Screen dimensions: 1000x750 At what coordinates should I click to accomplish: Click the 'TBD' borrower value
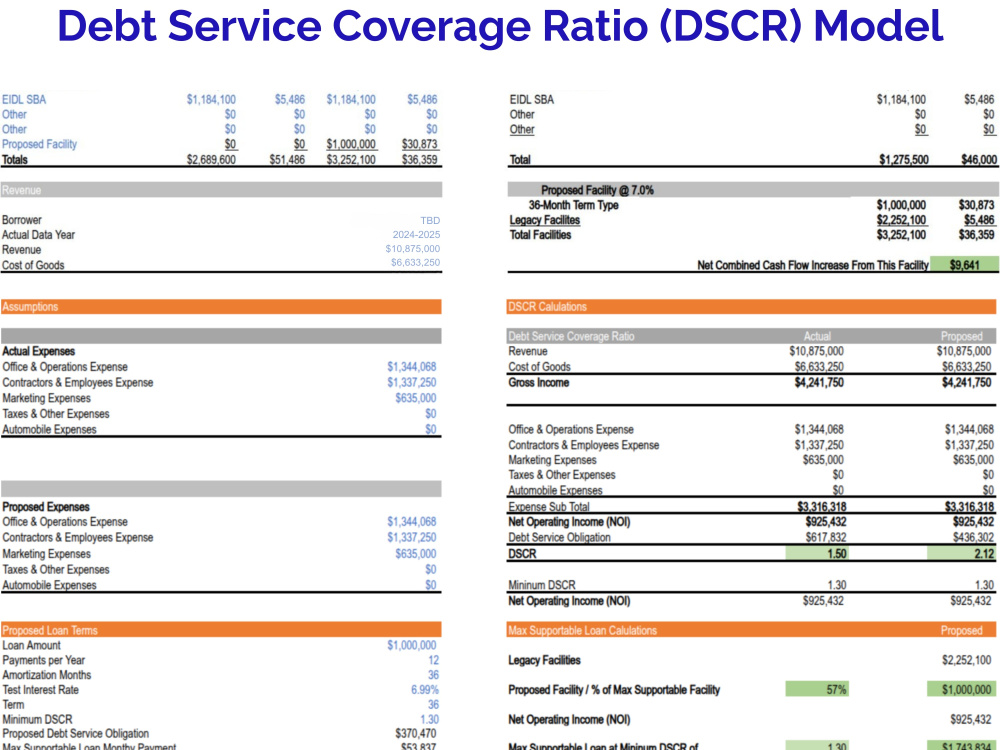point(430,220)
